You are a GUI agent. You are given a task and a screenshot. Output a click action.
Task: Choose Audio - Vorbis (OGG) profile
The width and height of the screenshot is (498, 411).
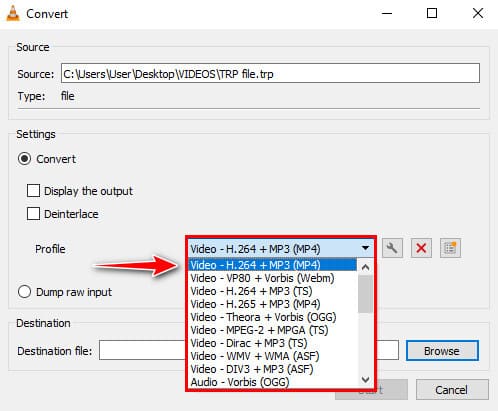point(272,382)
